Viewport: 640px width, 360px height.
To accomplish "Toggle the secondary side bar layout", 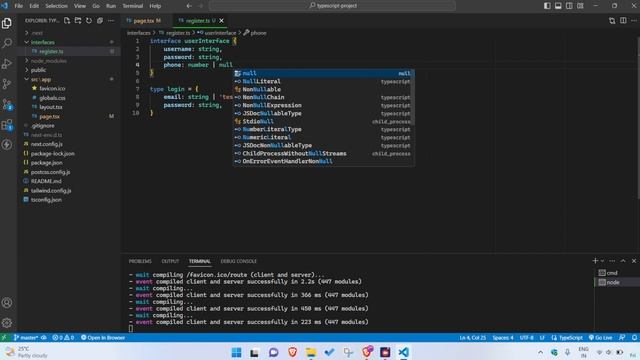I will (x=569, y=6).
